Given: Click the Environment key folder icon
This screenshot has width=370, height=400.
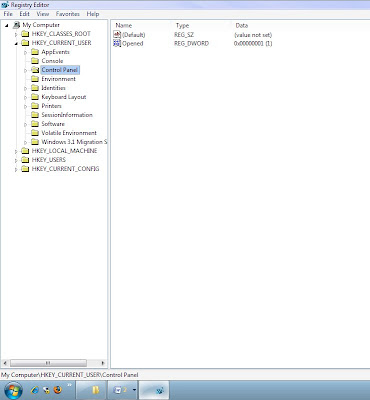Looking at the screenshot, I should [35, 79].
